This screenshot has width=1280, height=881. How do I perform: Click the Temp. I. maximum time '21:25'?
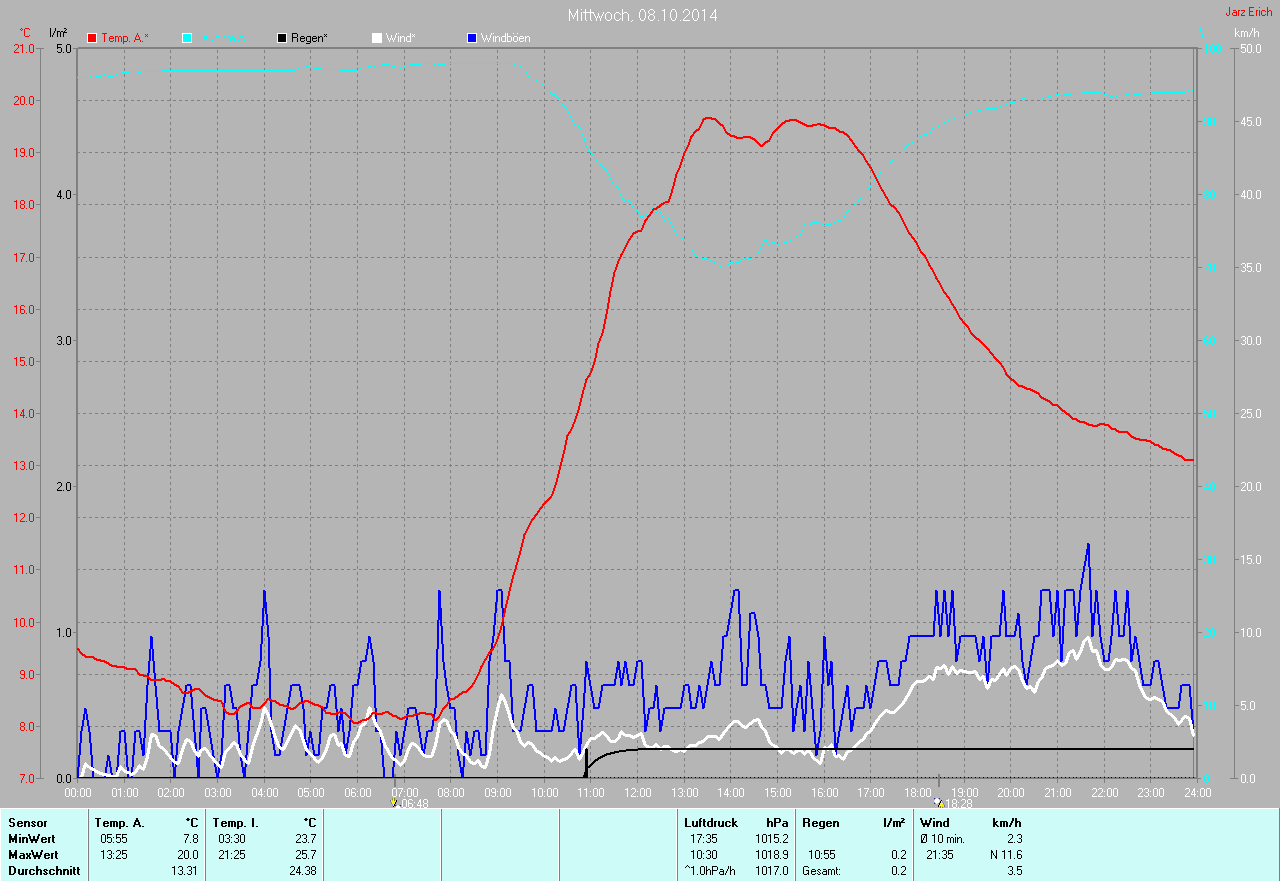click(232, 855)
